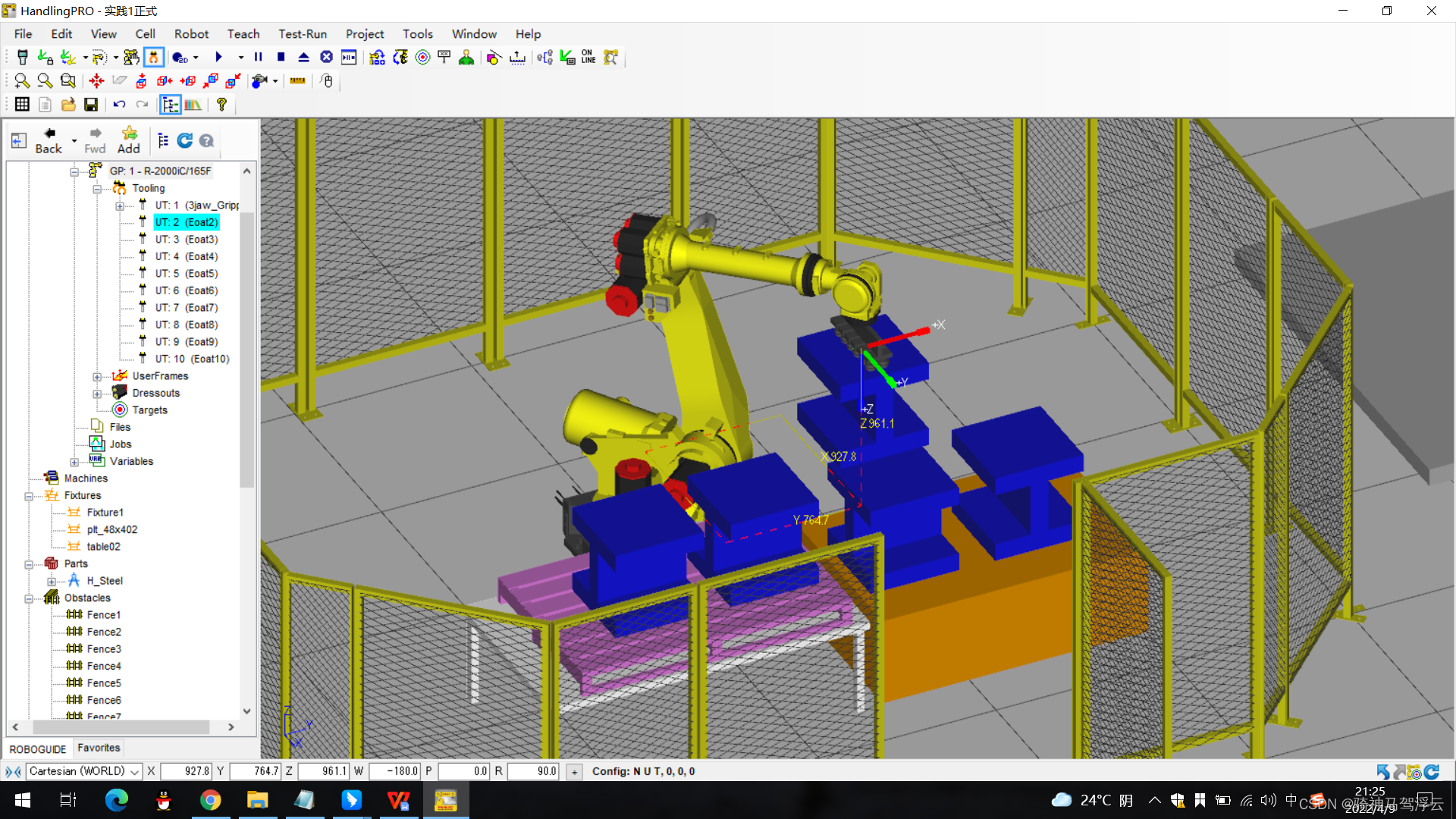This screenshot has height=819, width=1456.
Task: Click the tree view vertical scrollbar down arrow
Action: point(246,711)
